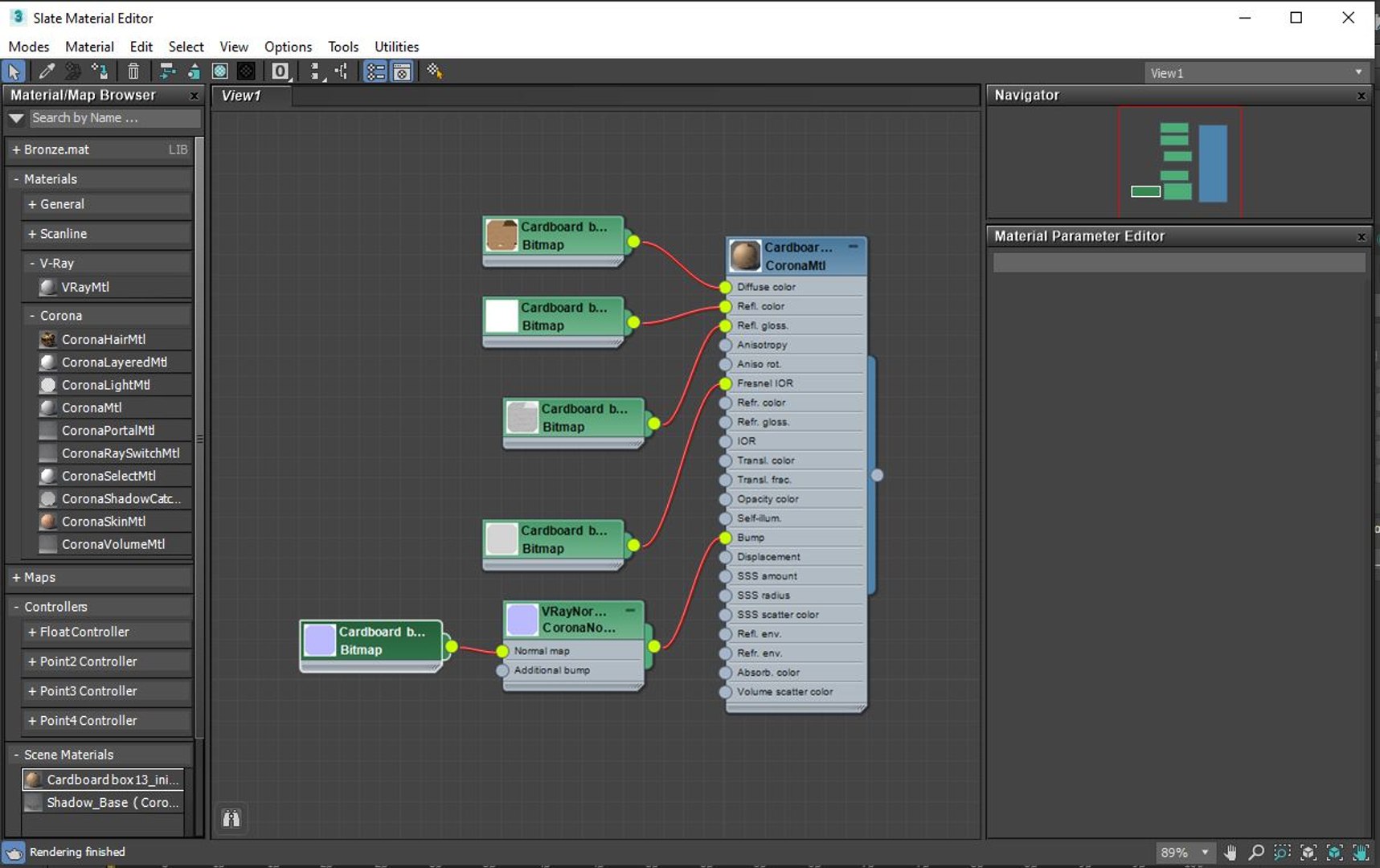
Task: Click Hide Unused Nodeslots icon
Action: click(194, 72)
